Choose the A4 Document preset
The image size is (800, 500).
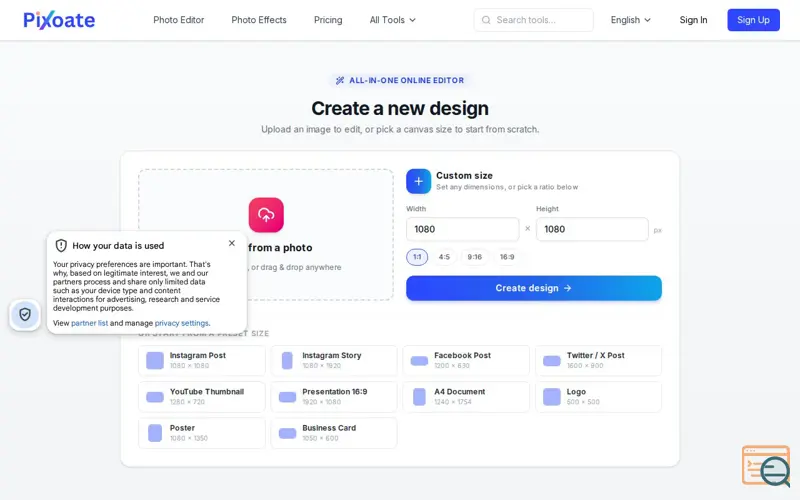pos(466,396)
